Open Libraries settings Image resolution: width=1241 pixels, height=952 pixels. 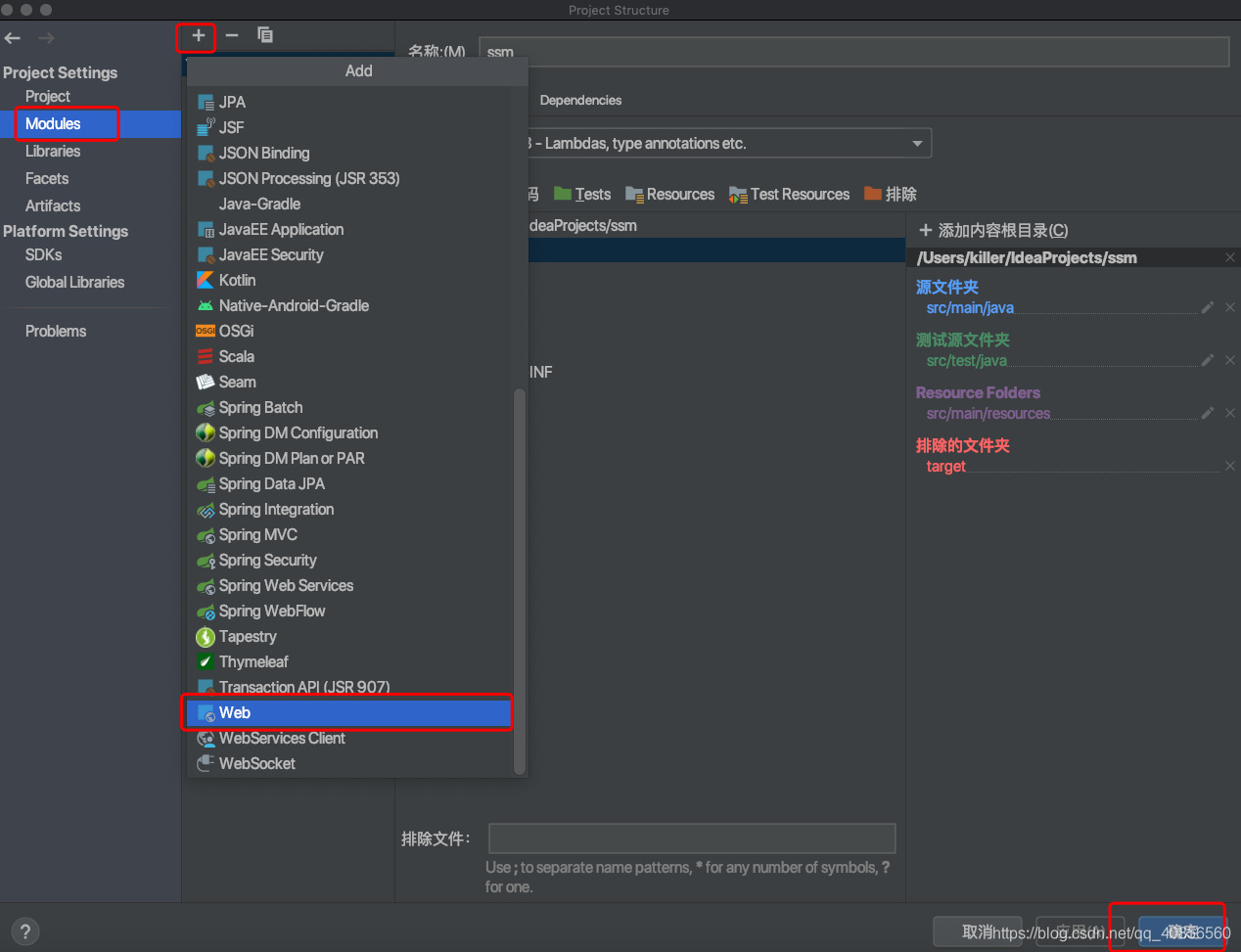click(x=53, y=151)
